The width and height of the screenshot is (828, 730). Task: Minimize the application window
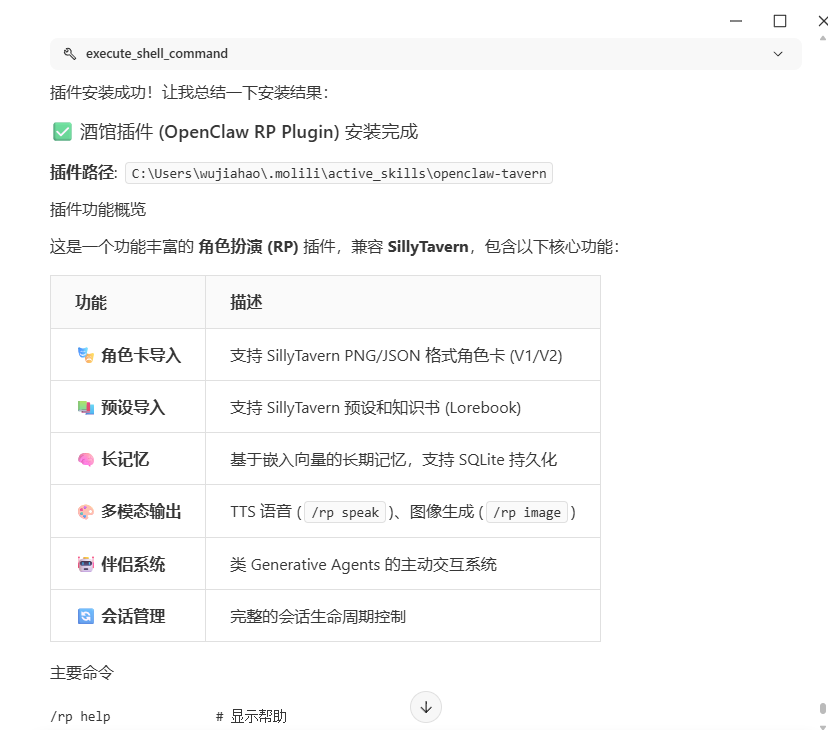coord(735,20)
